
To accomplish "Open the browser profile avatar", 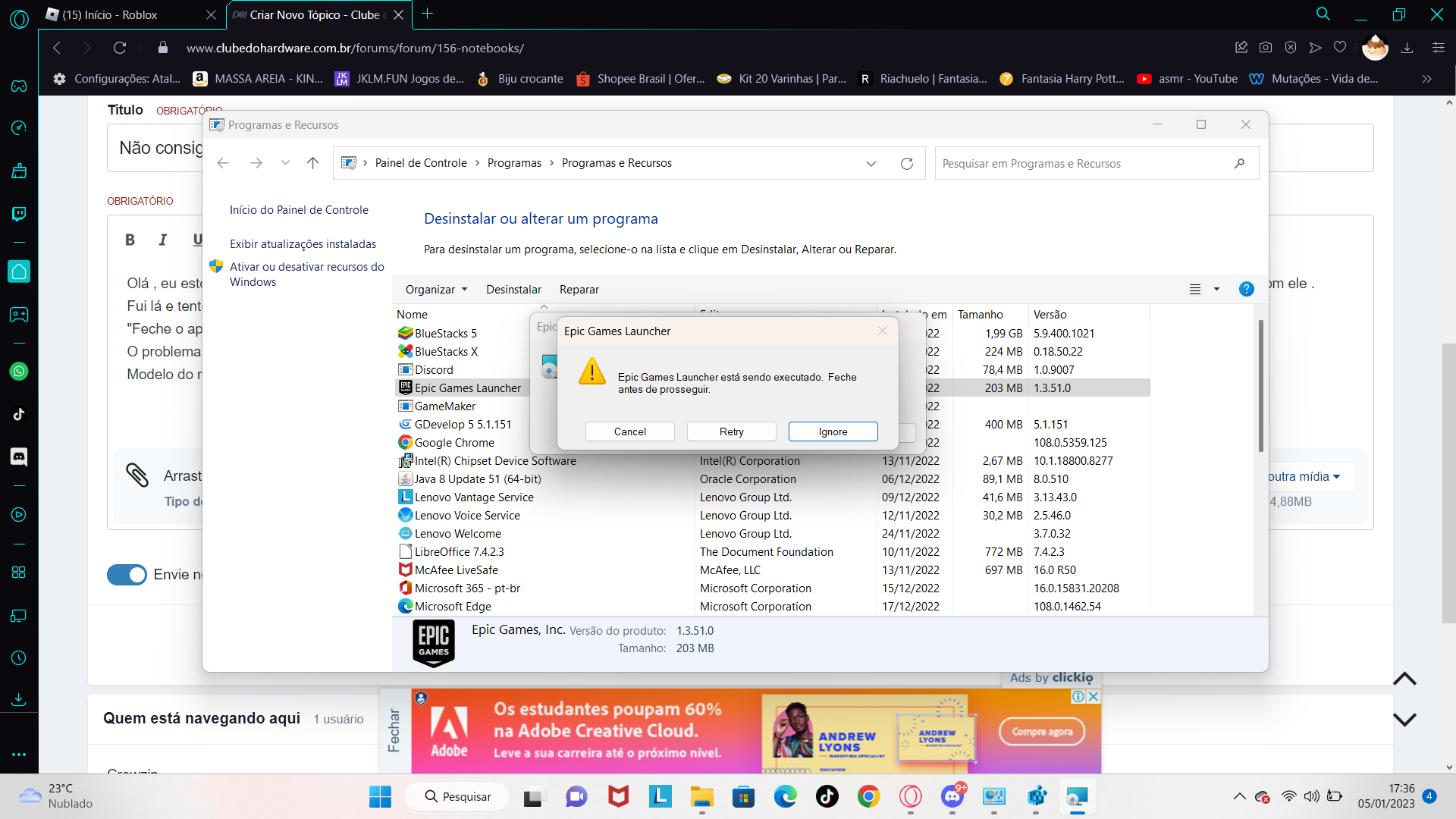I will [x=1375, y=48].
